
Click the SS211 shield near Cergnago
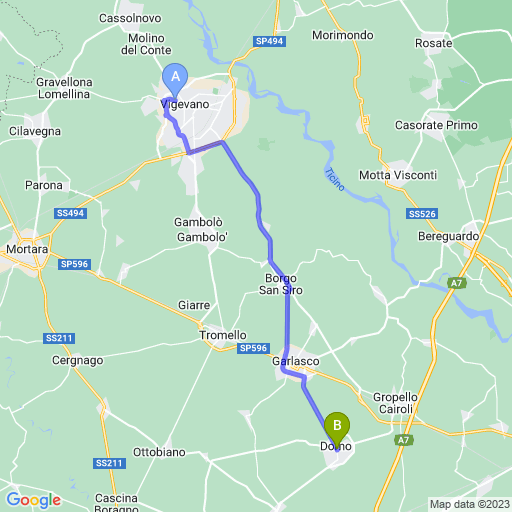point(59,338)
